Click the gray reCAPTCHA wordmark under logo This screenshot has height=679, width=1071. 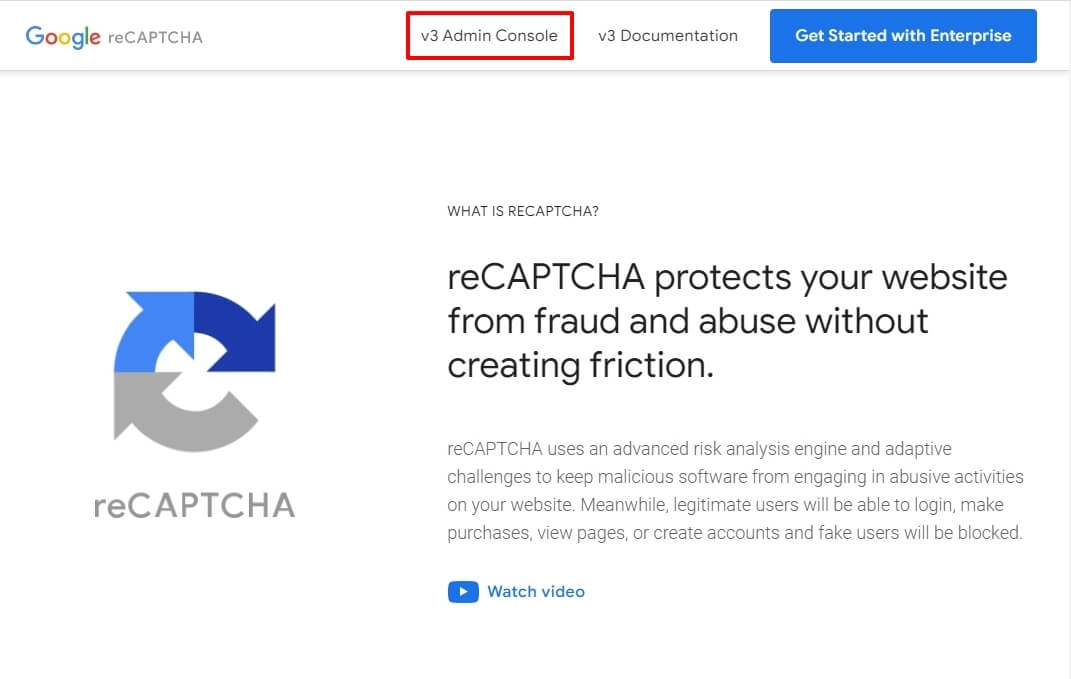click(x=195, y=505)
